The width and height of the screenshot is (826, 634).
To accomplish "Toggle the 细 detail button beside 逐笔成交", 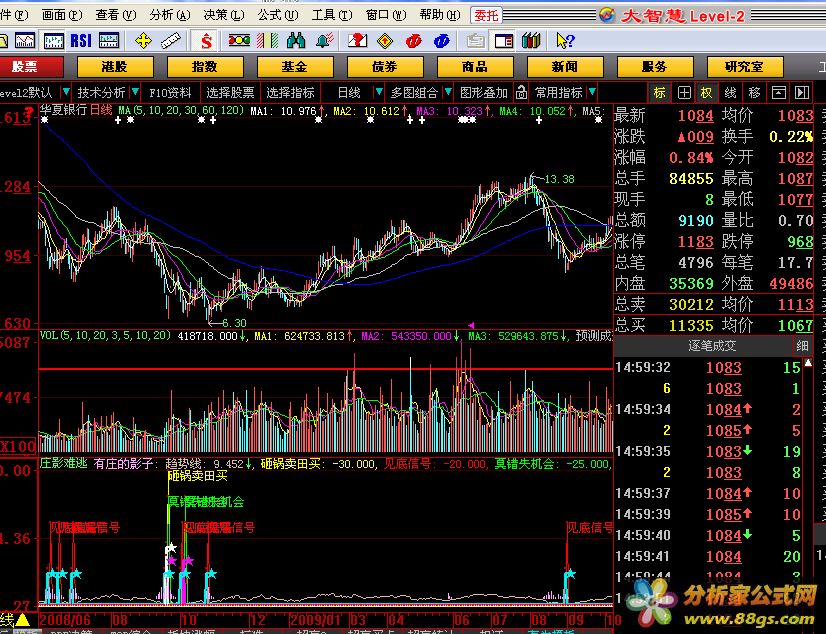I will [802, 346].
